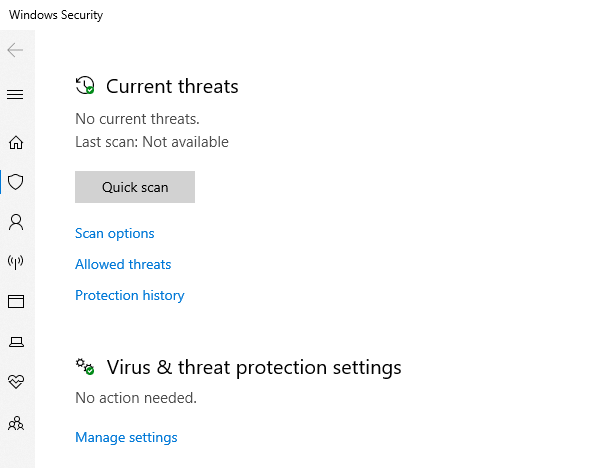Click the Virus & threat protection settings heading

[x=254, y=368]
